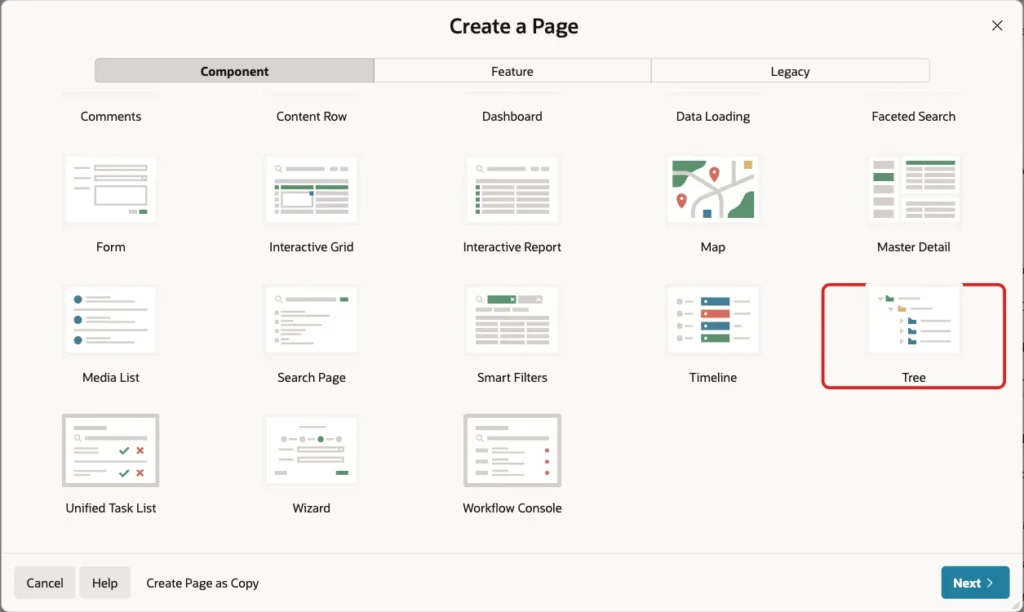This screenshot has height=612, width=1024.
Task: Pick the Wizard page icon
Action: coord(312,450)
